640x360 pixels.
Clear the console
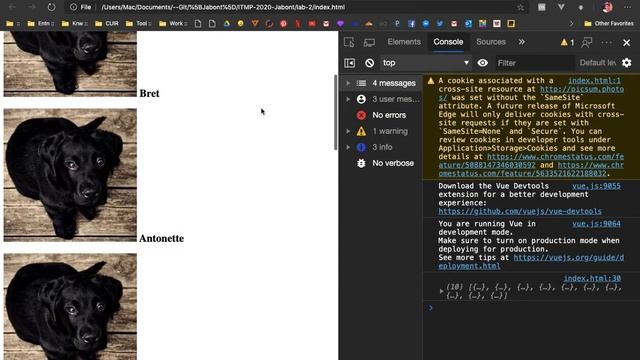369,63
